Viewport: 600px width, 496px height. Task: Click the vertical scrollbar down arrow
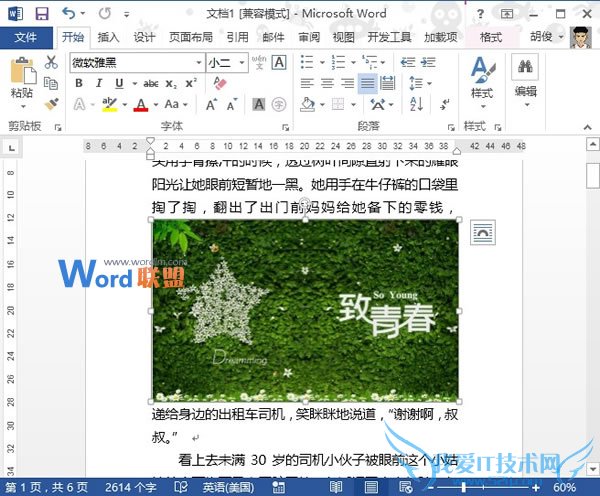593,469
